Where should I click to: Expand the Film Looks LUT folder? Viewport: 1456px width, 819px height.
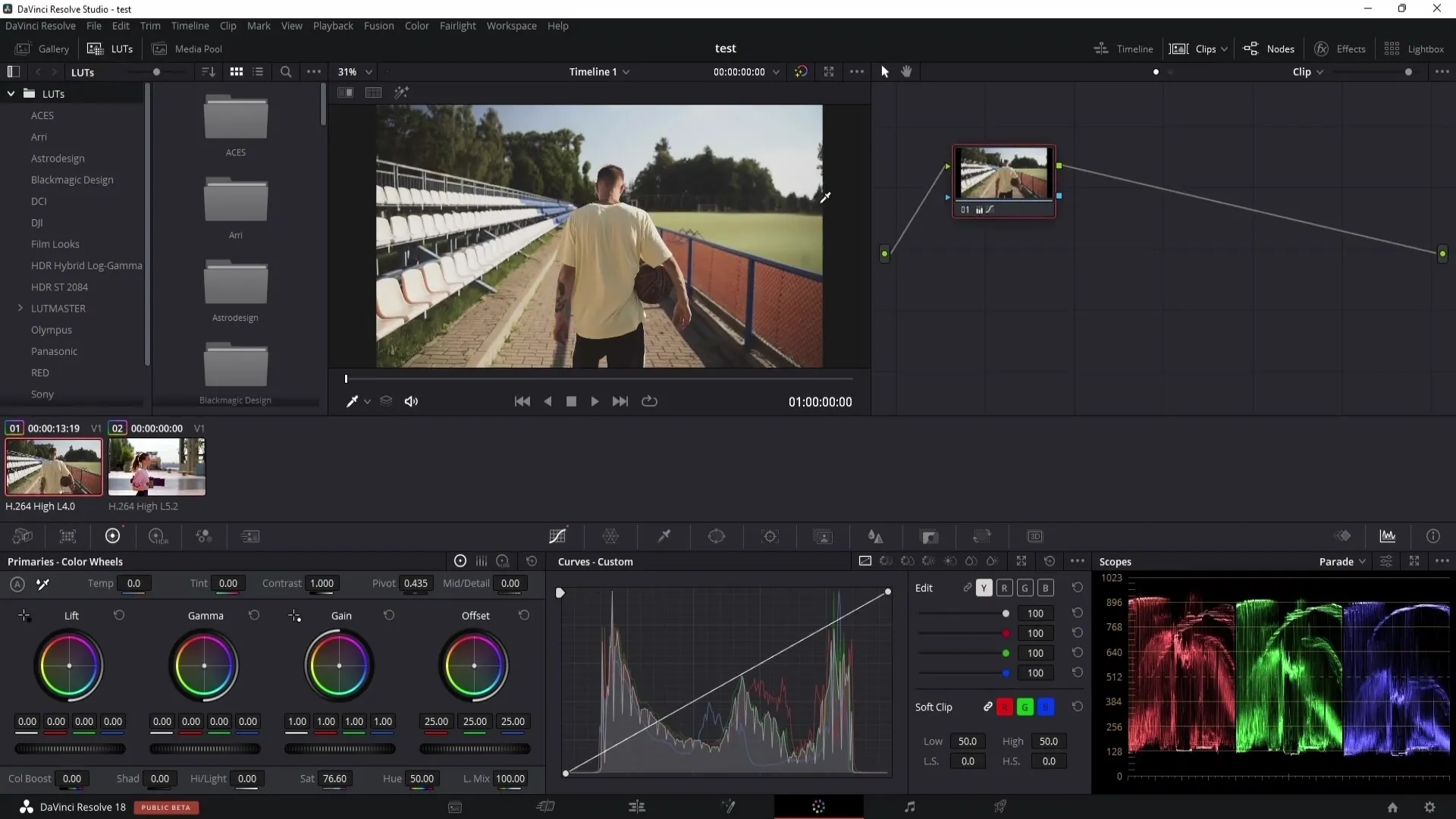[55, 243]
